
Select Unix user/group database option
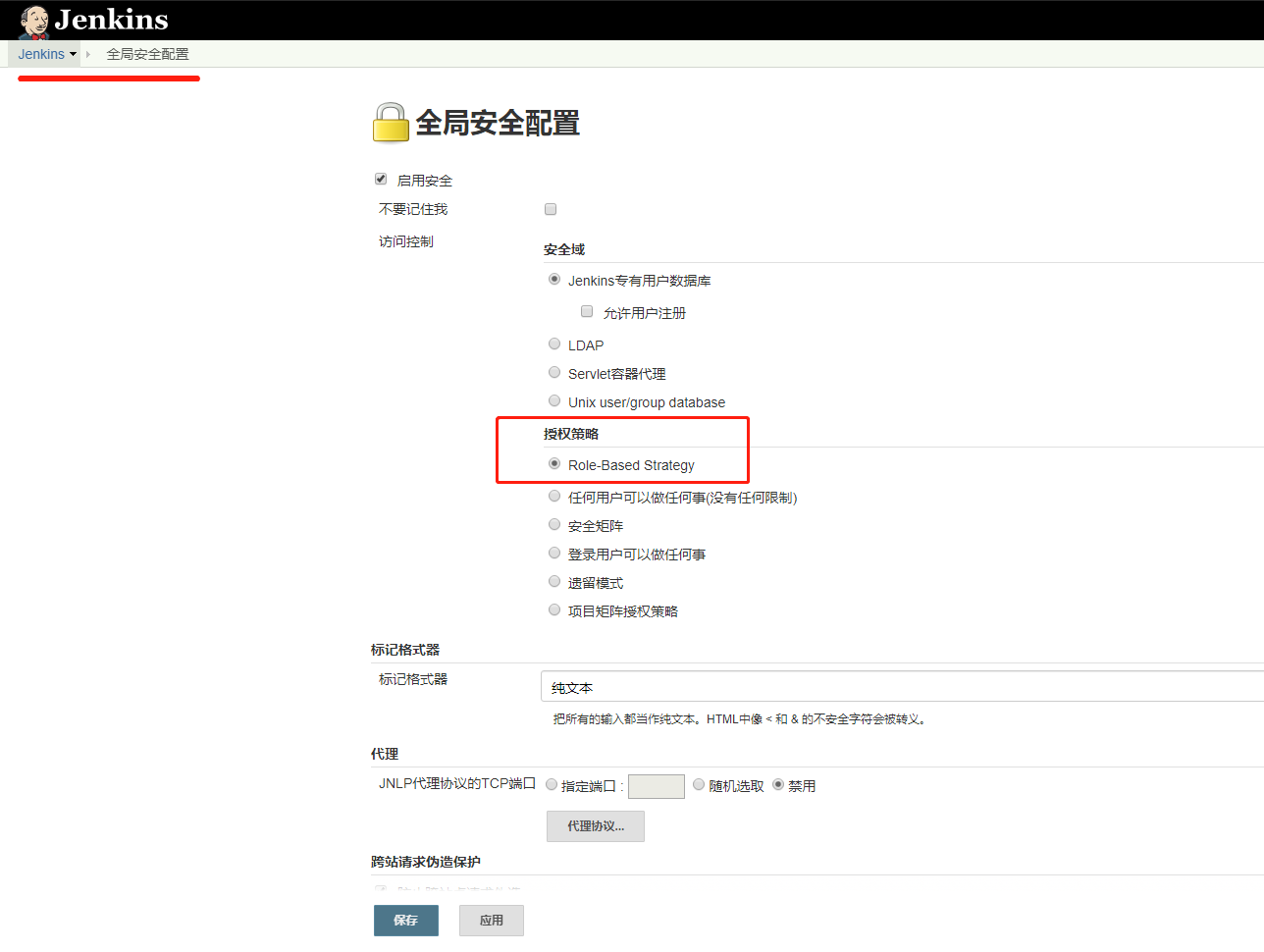click(x=554, y=400)
